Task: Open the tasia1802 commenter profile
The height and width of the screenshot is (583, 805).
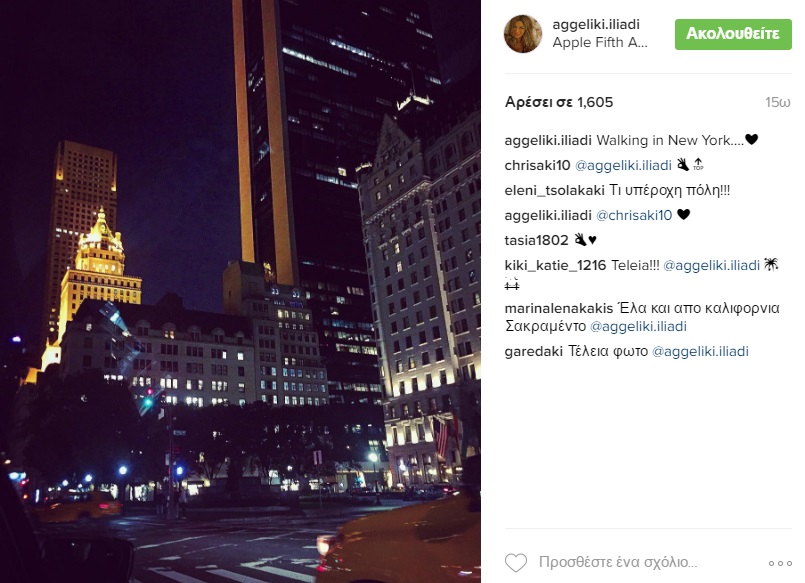Action: pyautogui.click(x=536, y=240)
